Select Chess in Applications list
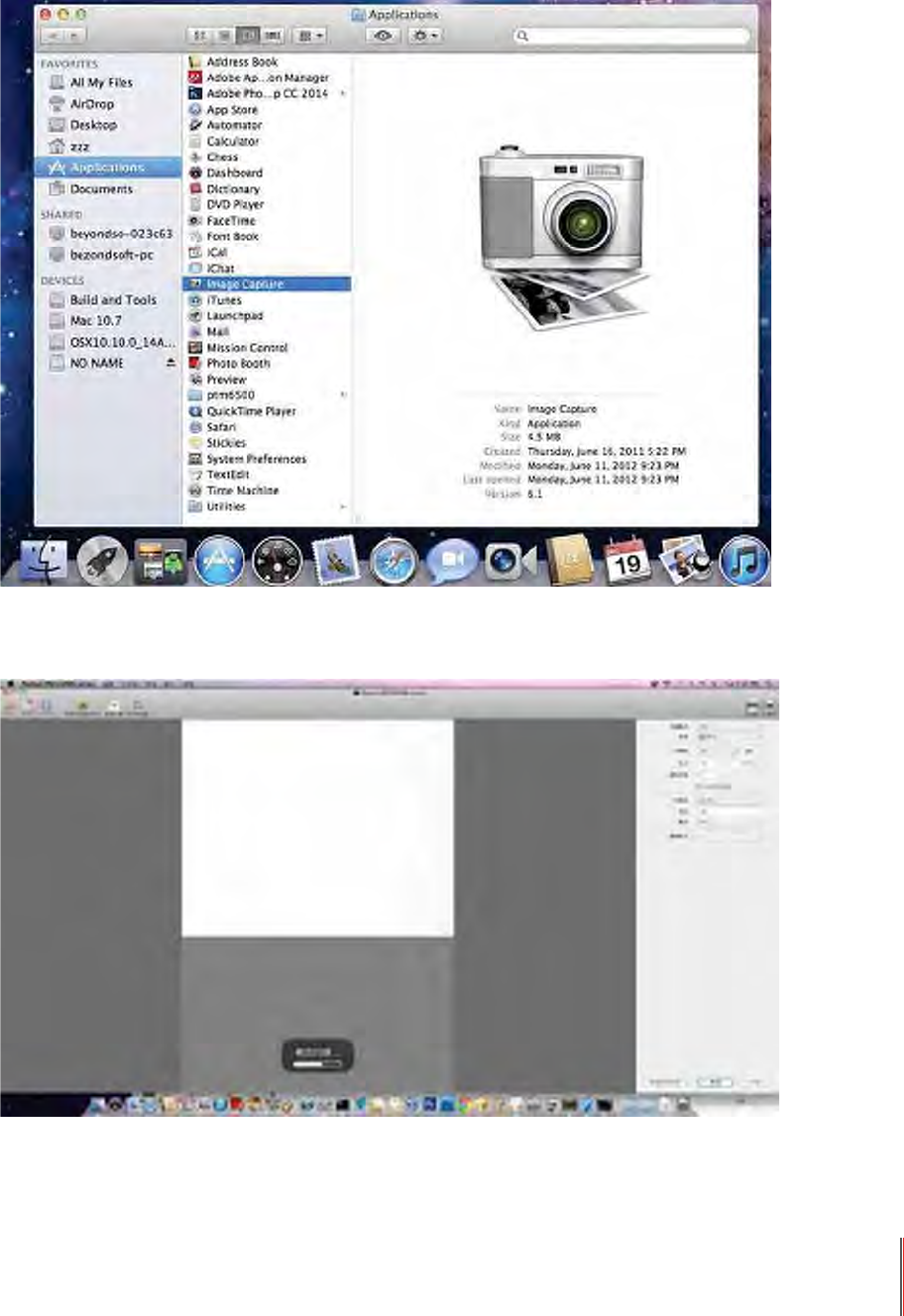904x1316 pixels. coord(222,157)
